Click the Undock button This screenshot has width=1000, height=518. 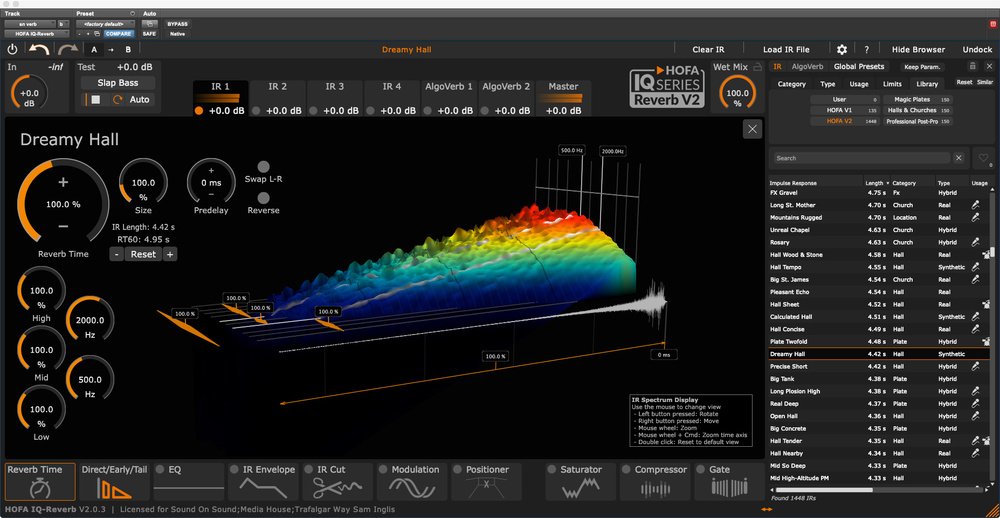pyautogui.click(x=977, y=49)
